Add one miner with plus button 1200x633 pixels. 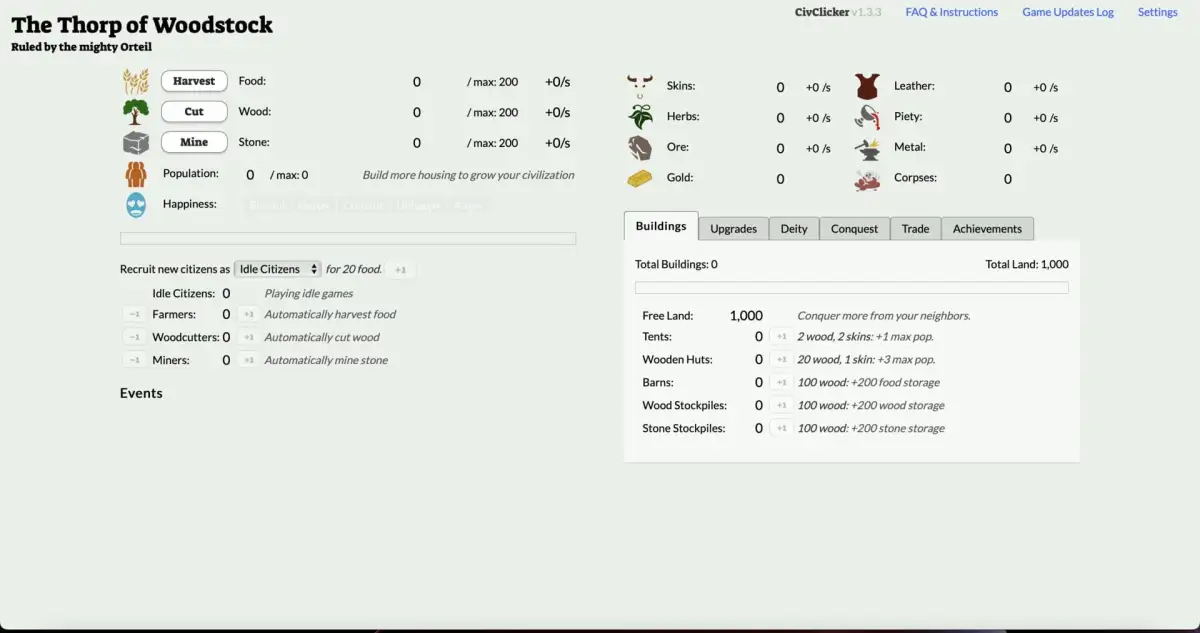coord(248,361)
